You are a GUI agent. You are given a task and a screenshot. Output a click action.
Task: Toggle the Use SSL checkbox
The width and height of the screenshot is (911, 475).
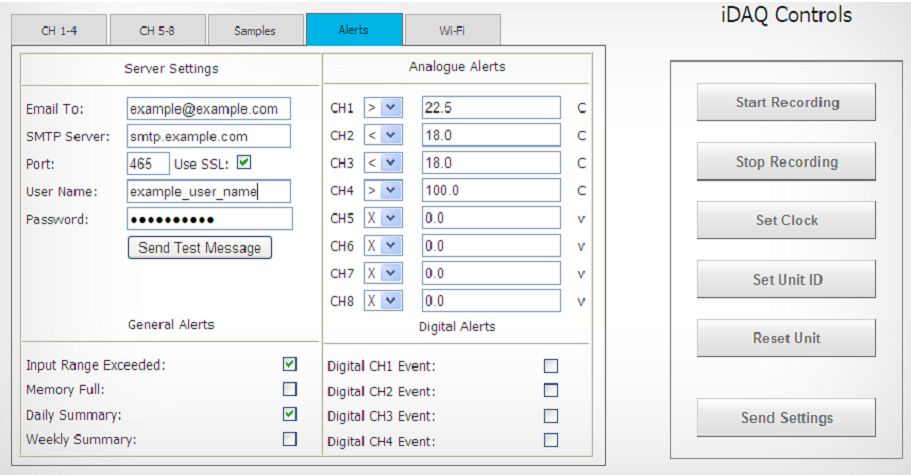[244, 163]
